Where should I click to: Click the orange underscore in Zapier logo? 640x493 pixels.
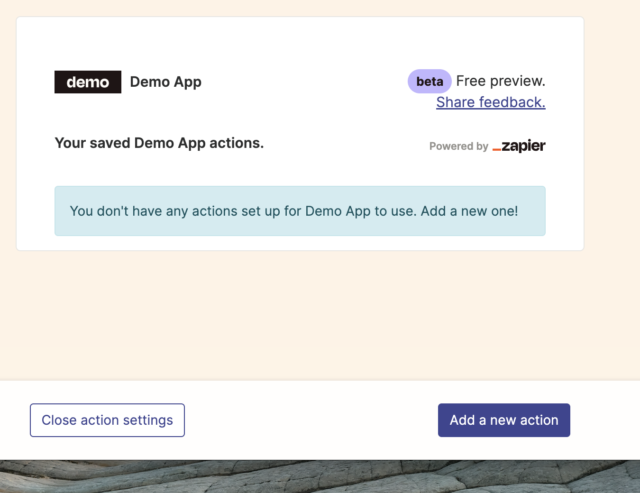click(496, 150)
